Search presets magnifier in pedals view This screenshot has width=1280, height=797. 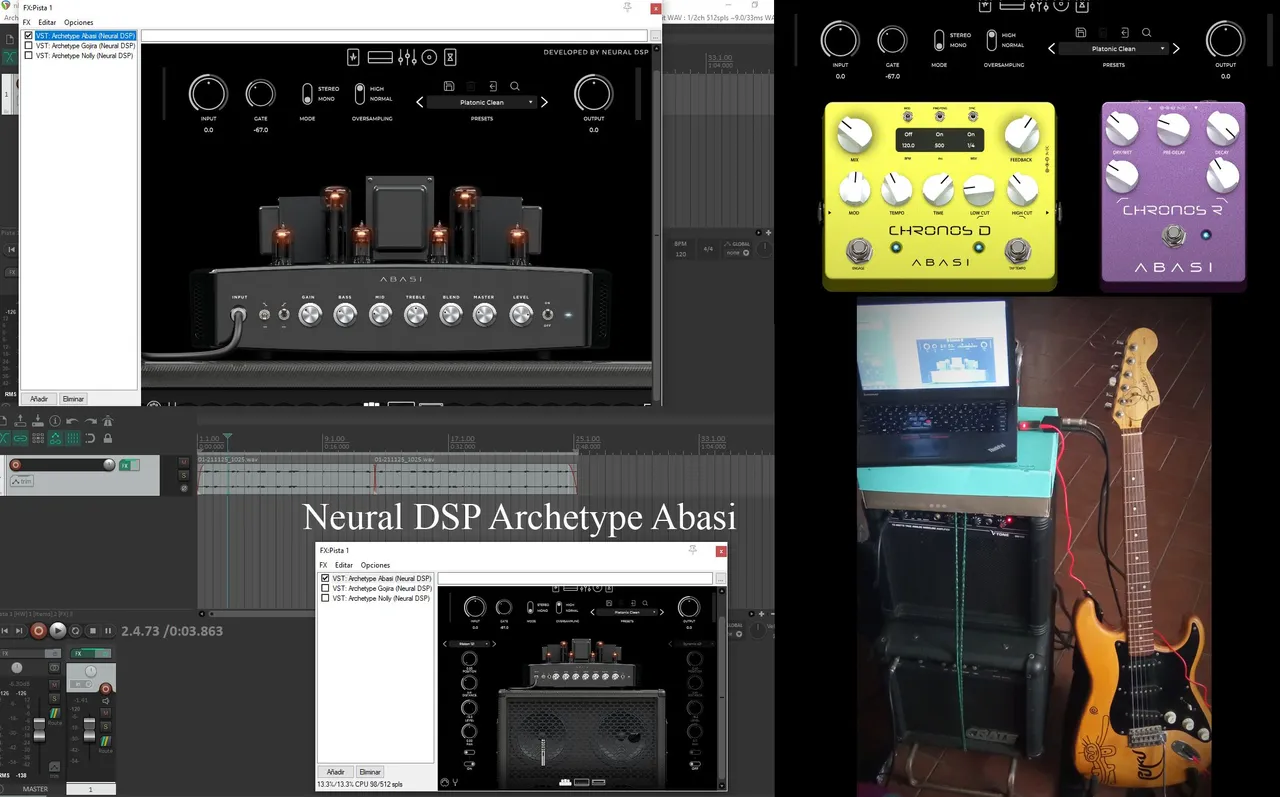(1146, 33)
